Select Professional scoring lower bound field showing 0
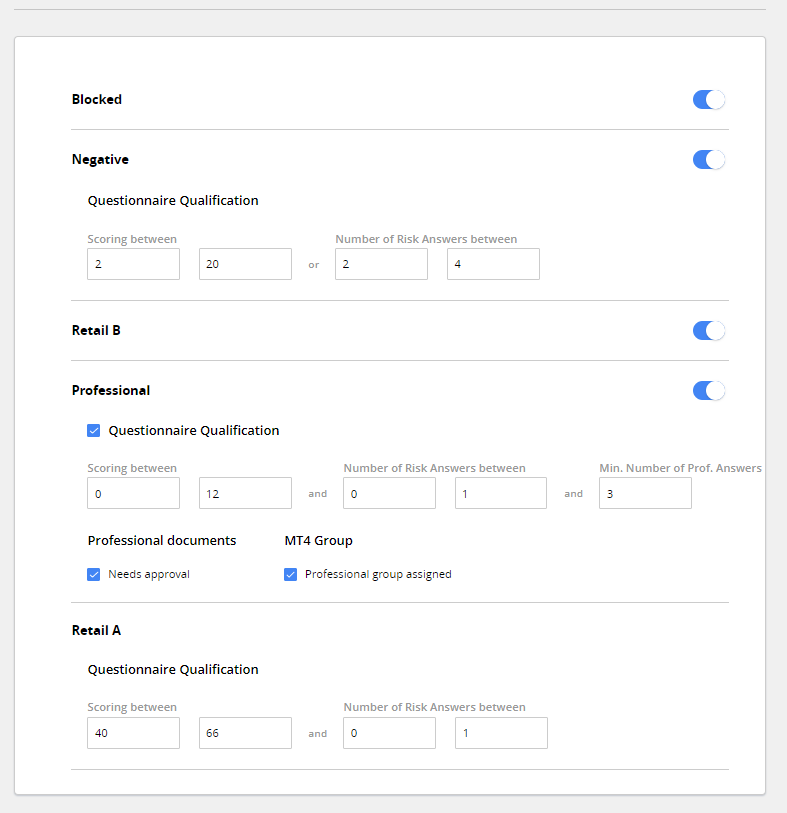The height and width of the screenshot is (813, 787). pyautogui.click(x=133, y=493)
